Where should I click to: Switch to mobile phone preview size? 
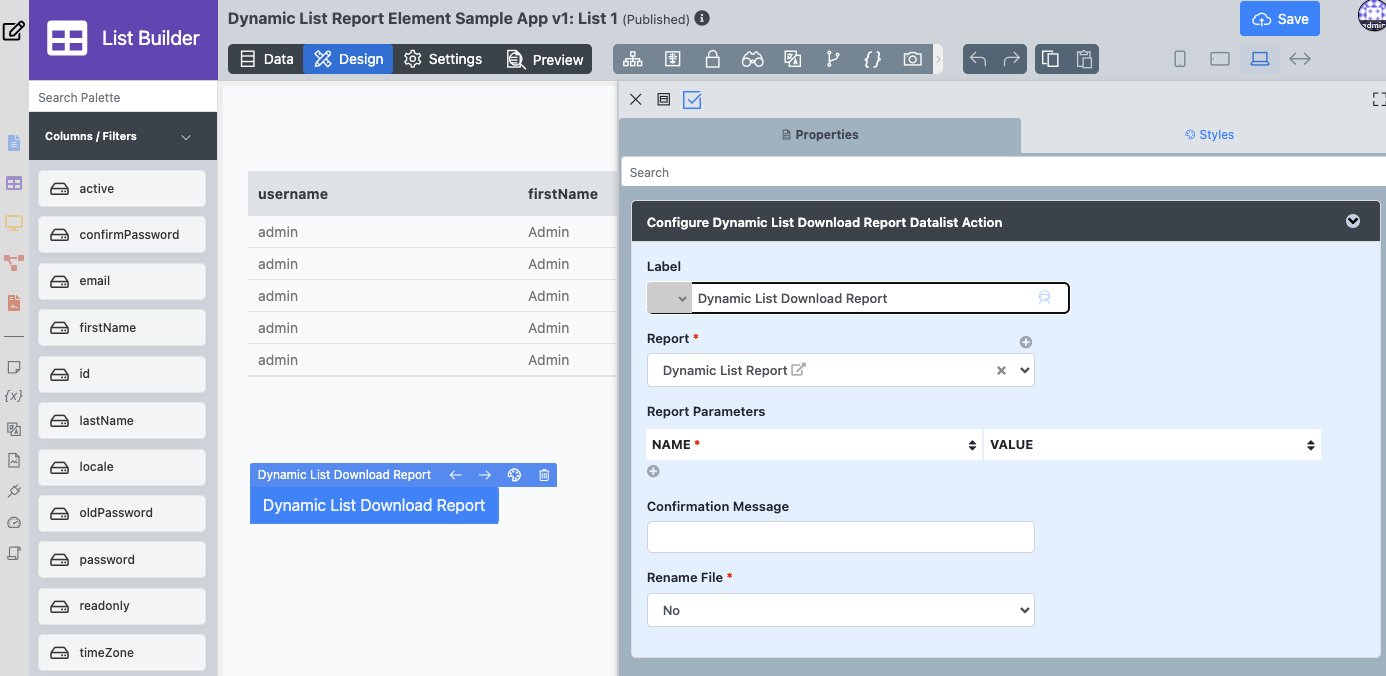1180,59
